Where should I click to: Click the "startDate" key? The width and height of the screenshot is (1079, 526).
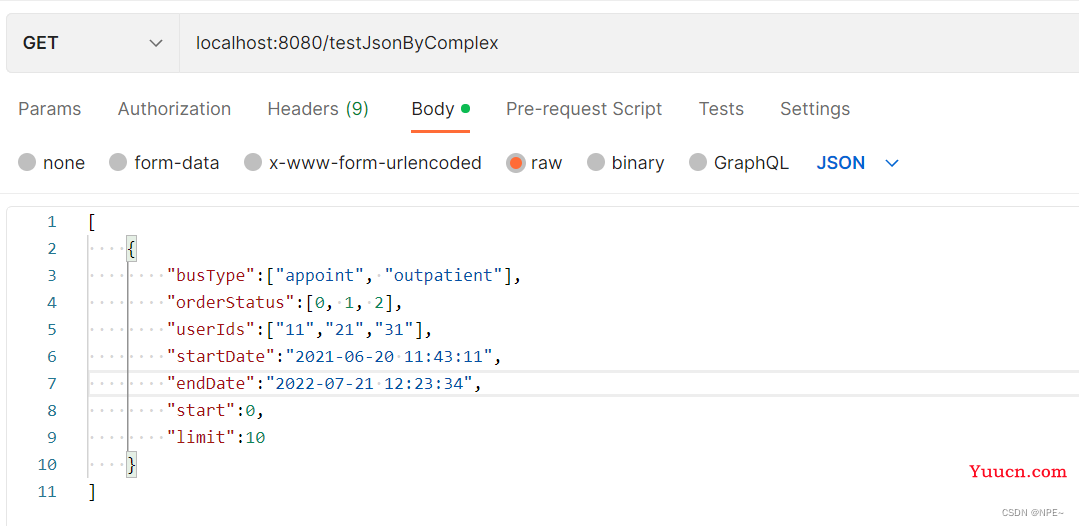pyautogui.click(x=222, y=357)
